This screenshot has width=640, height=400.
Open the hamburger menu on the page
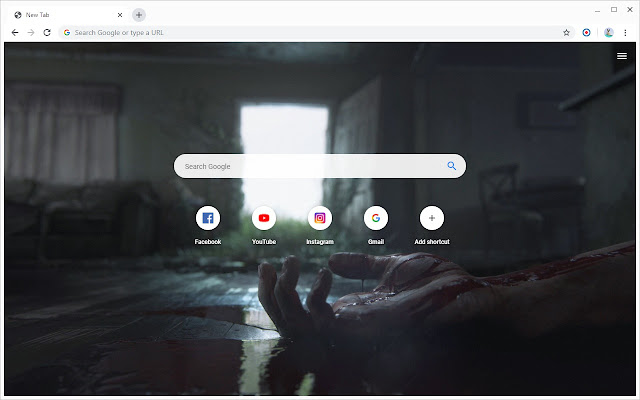click(622, 56)
